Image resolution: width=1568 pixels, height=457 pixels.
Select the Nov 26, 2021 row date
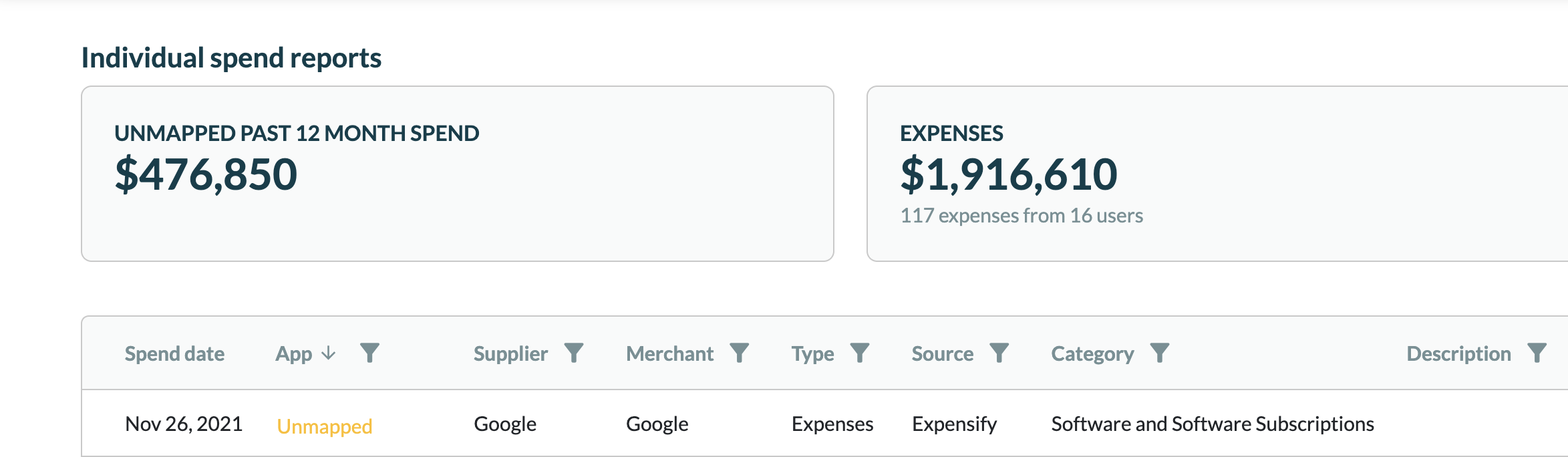coord(184,424)
